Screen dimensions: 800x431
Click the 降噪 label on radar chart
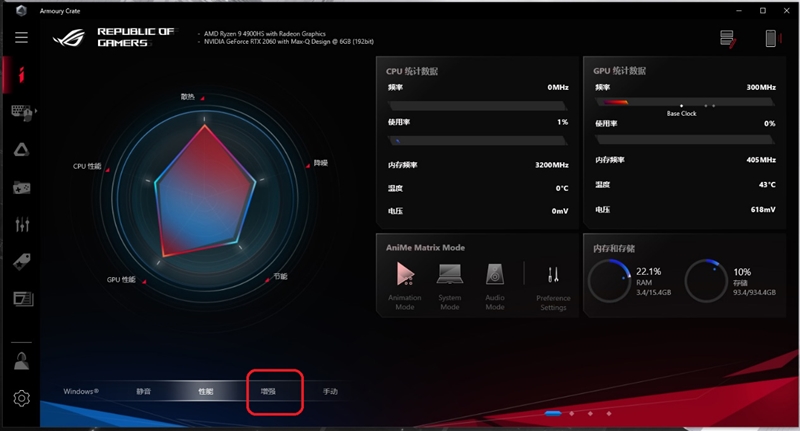pos(320,163)
